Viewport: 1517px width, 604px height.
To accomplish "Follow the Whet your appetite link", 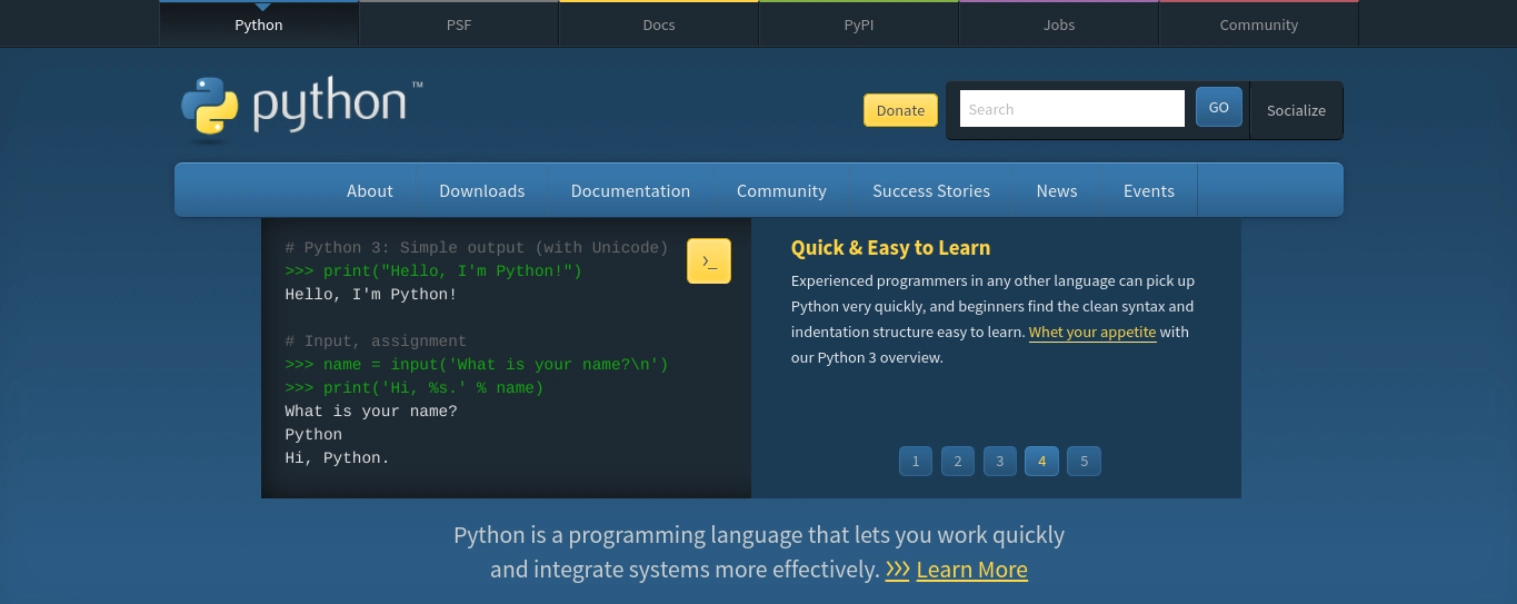I will coord(1092,332).
